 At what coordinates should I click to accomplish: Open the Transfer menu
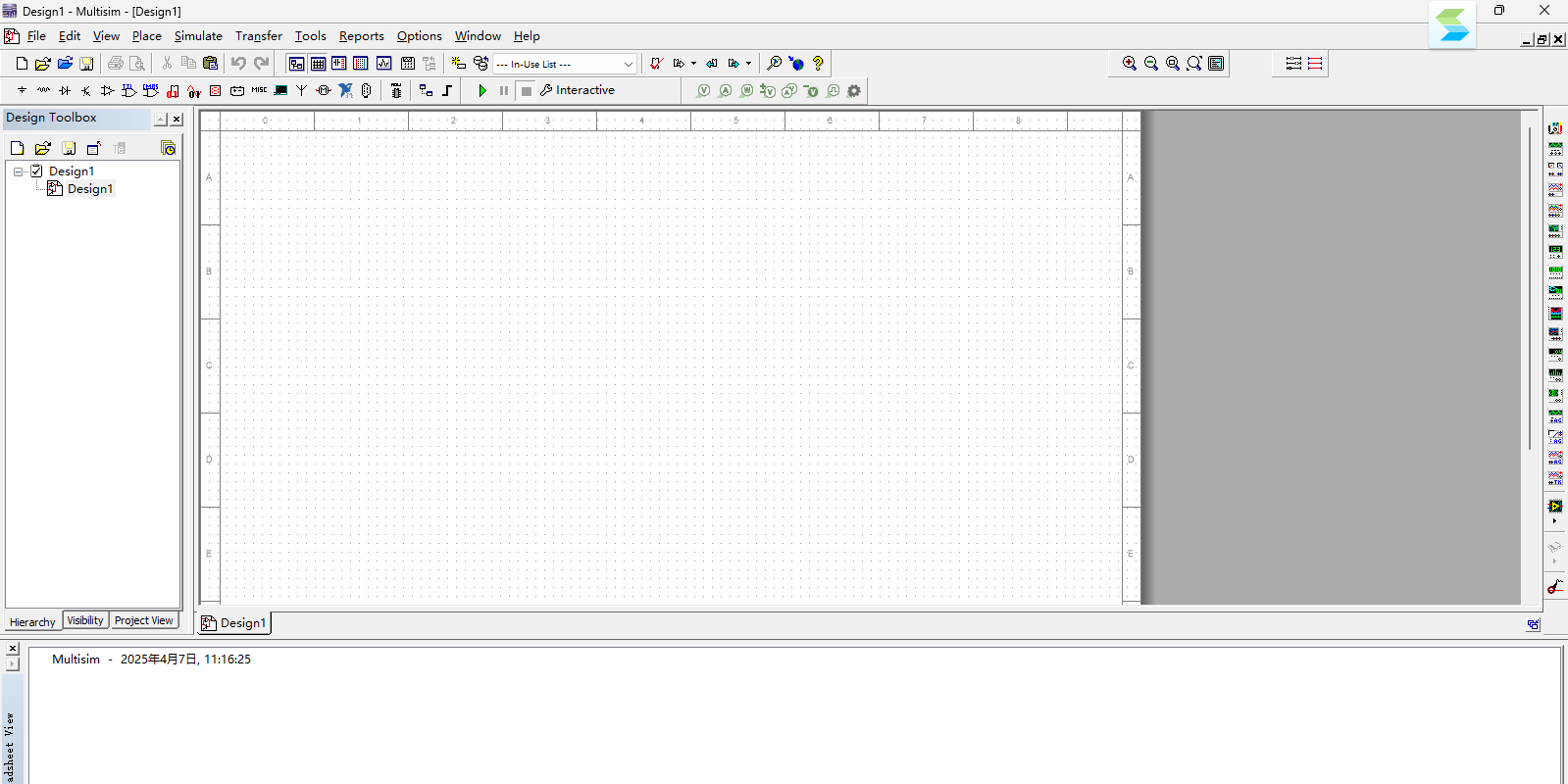259,36
